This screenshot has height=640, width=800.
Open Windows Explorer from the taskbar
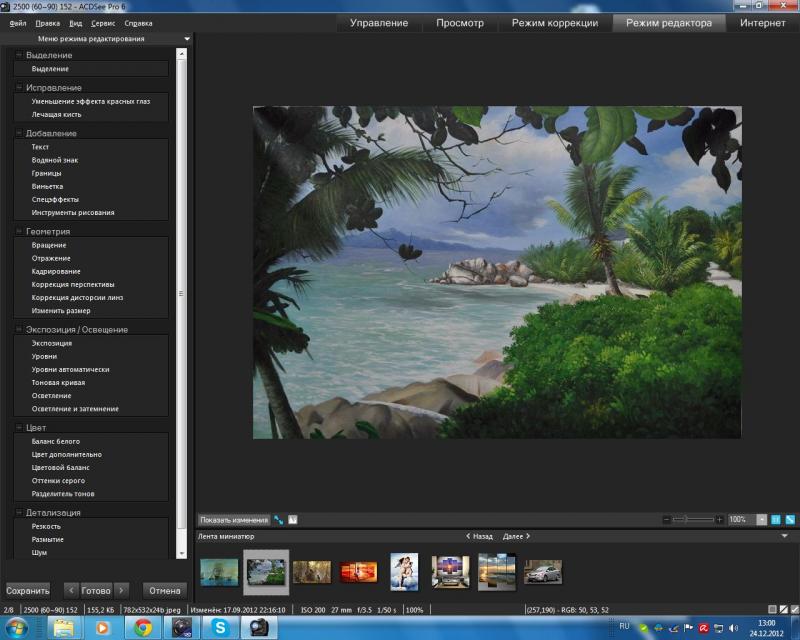[x=64, y=628]
